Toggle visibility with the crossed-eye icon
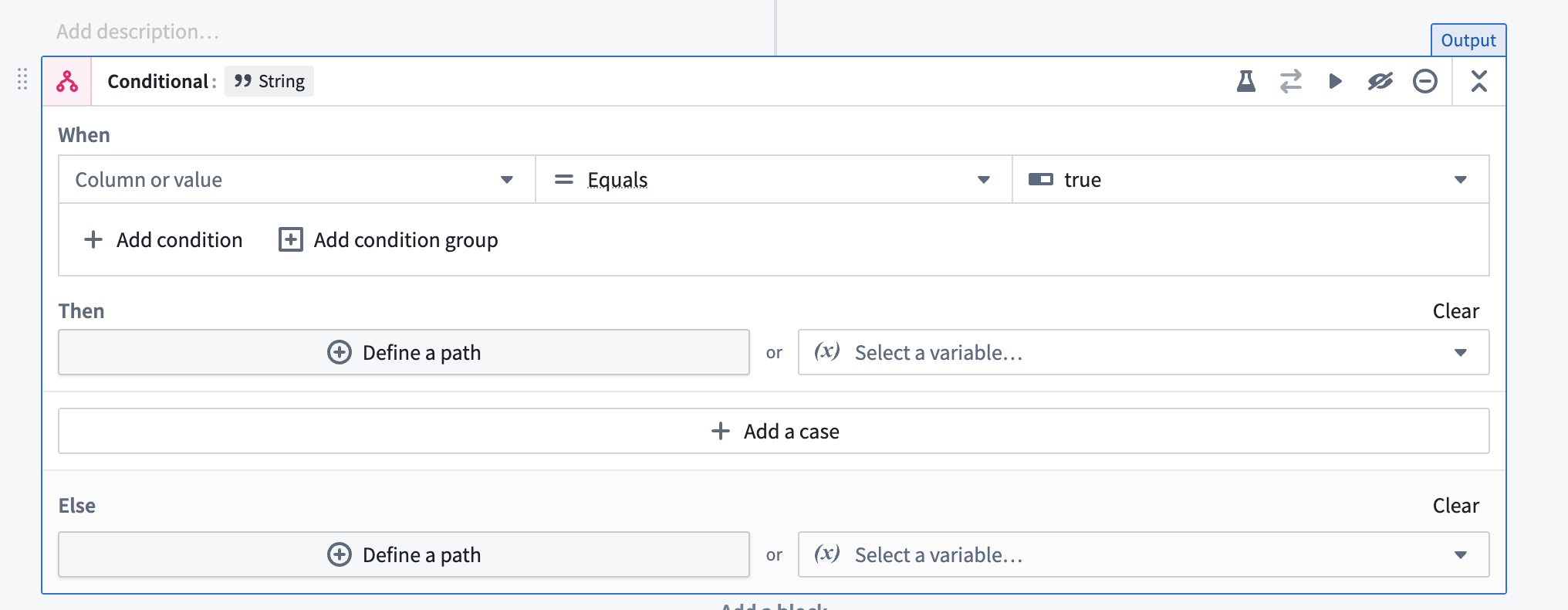This screenshot has width=1568, height=610. (x=1380, y=81)
